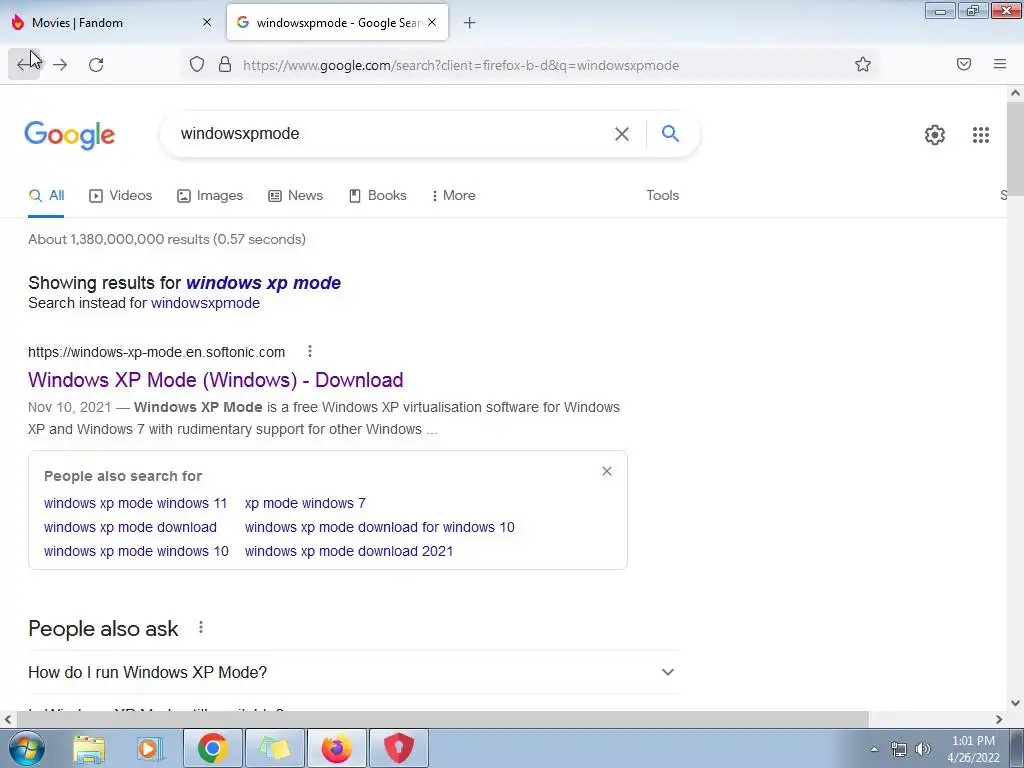This screenshot has height=768, width=1024.
Task: Clear the search box with X
Action: pos(622,134)
